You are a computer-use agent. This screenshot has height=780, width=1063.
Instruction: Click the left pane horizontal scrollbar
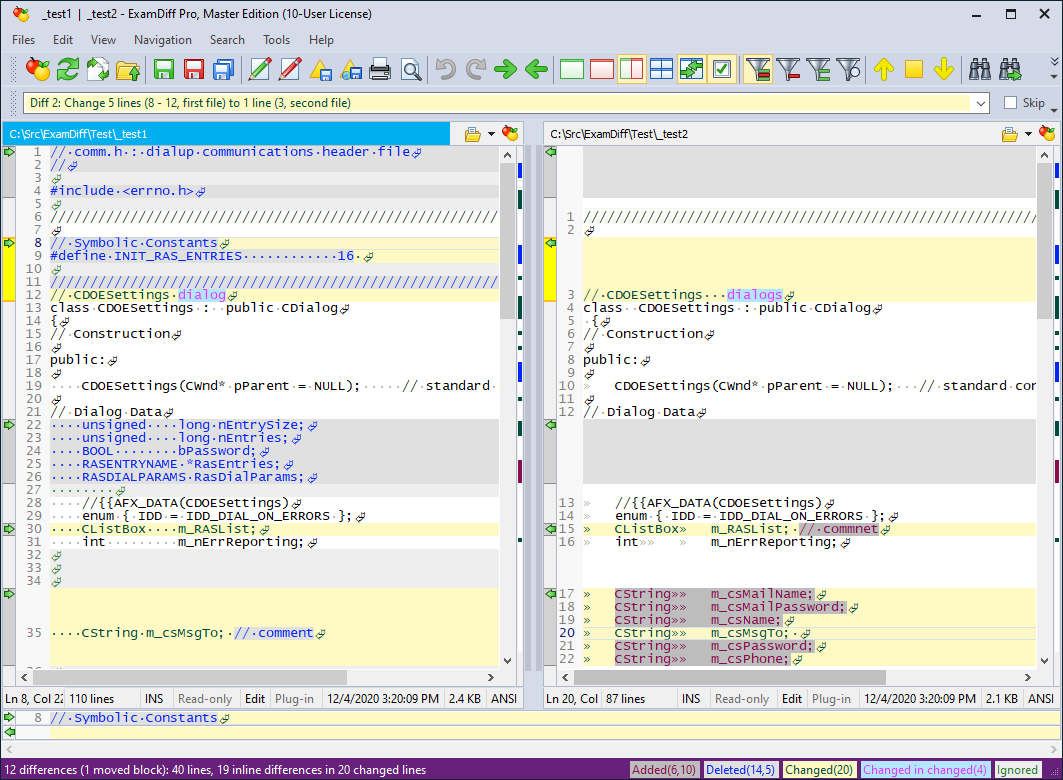pos(190,677)
